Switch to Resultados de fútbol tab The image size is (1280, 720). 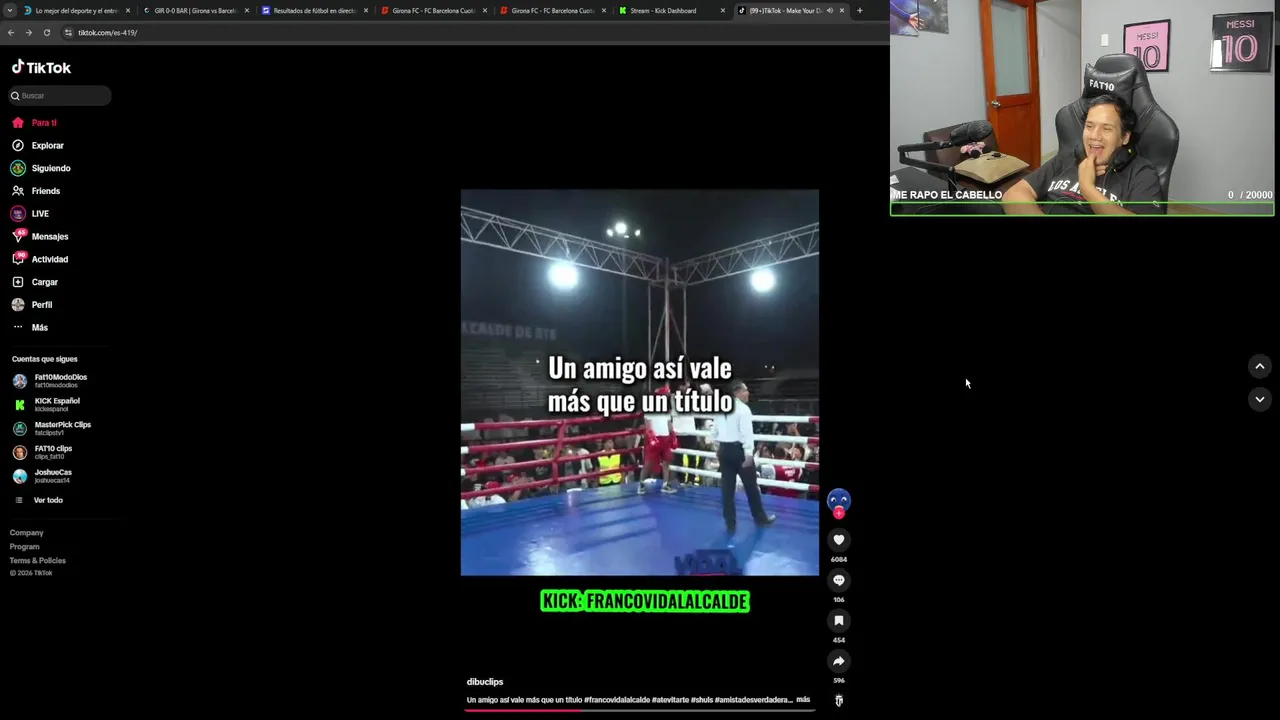tap(314, 11)
